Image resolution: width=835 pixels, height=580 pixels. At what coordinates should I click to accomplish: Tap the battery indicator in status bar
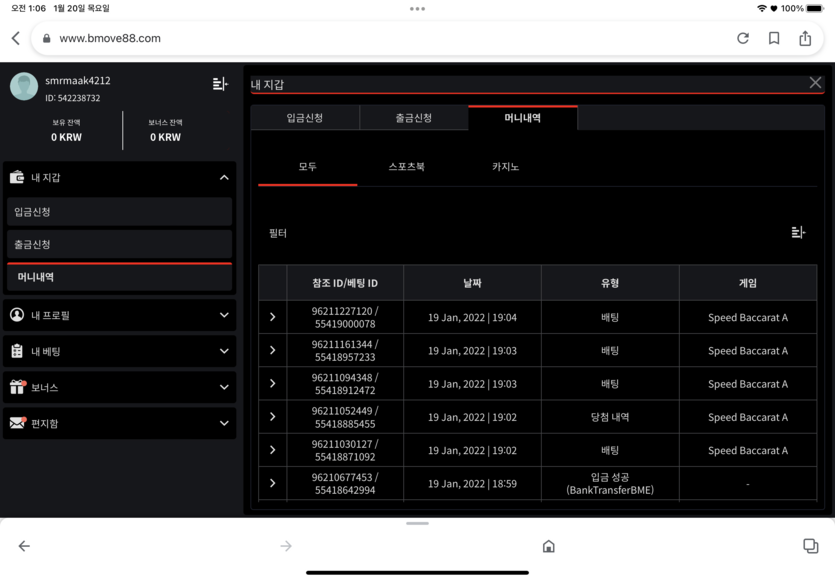pyautogui.click(x=815, y=9)
